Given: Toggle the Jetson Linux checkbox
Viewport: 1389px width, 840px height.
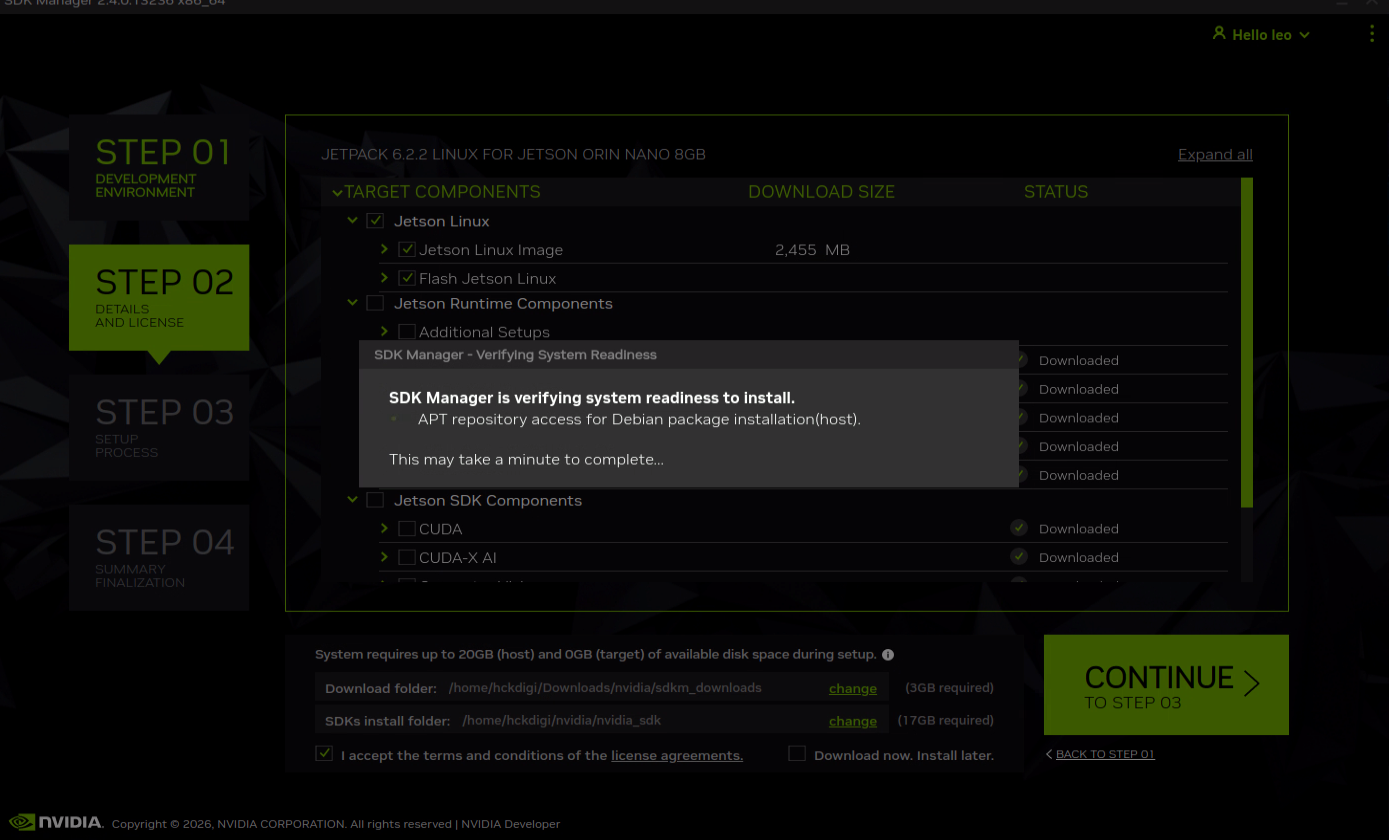Looking at the screenshot, I should 375,221.
